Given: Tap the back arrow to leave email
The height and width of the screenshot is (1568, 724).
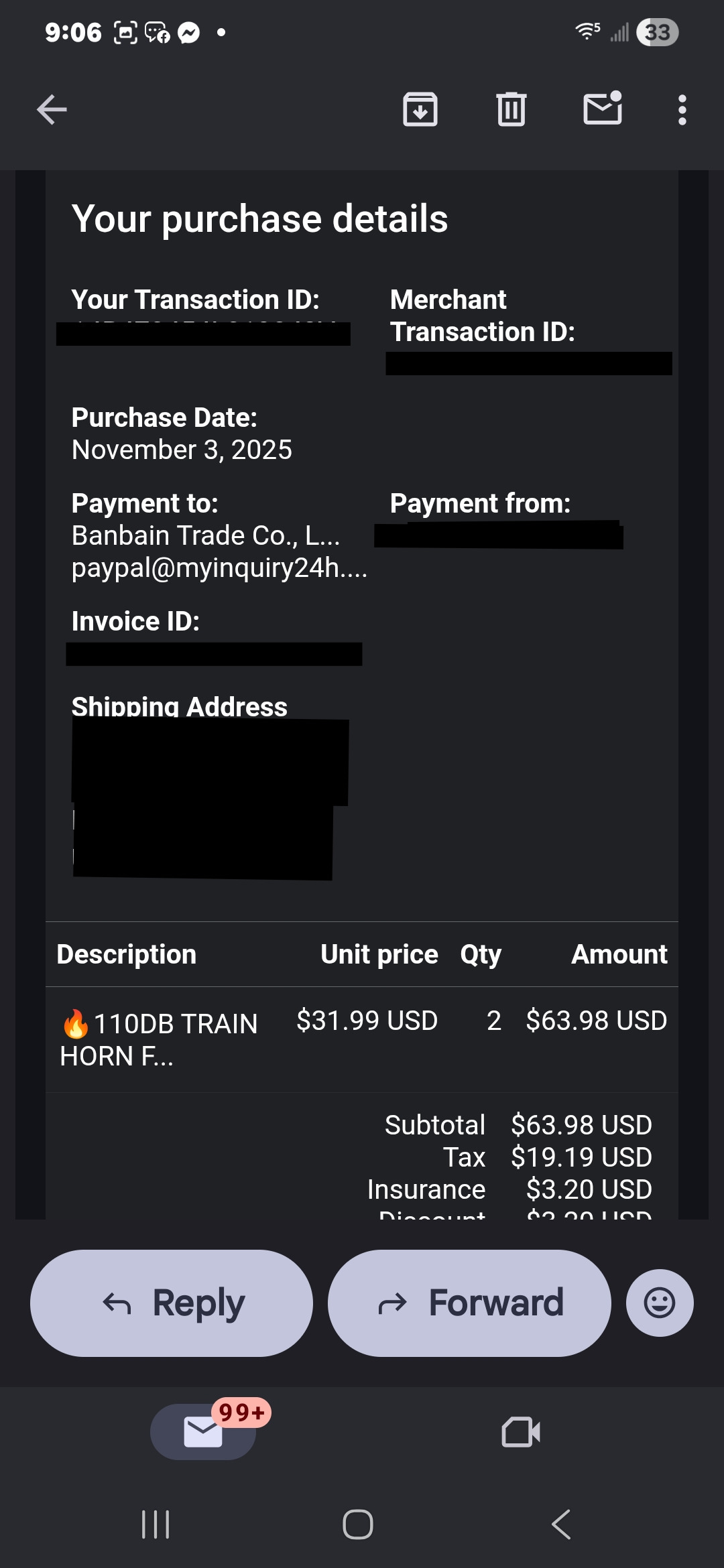Looking at the screenshot, I should [x=52, y=110].
